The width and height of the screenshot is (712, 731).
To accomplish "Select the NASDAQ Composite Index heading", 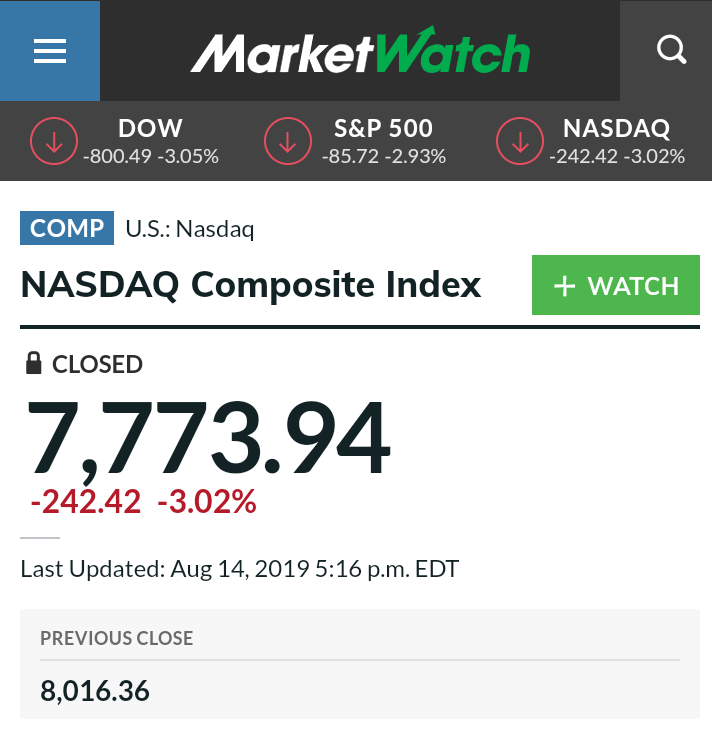I will pos(251,286).
